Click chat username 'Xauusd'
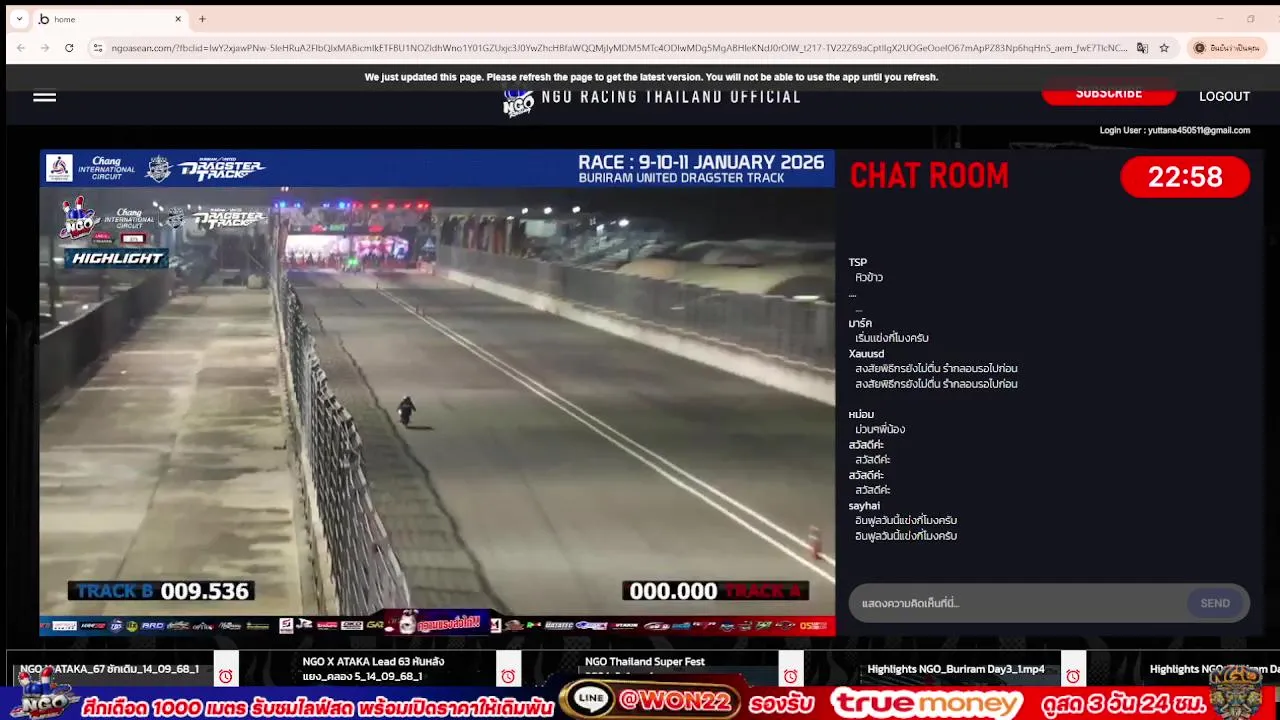 [866, 354]
